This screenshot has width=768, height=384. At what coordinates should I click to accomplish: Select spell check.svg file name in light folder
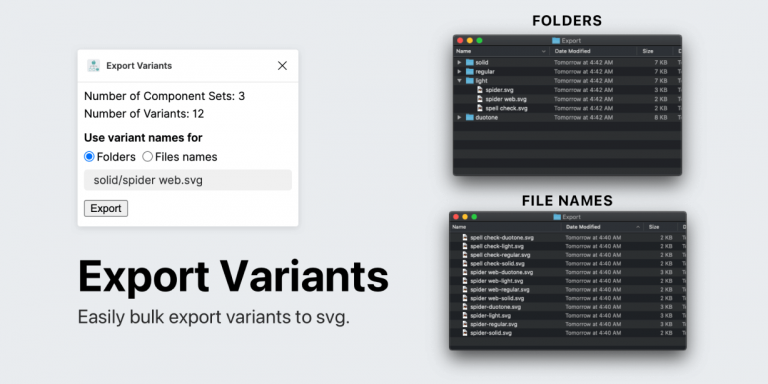[506, 108]
